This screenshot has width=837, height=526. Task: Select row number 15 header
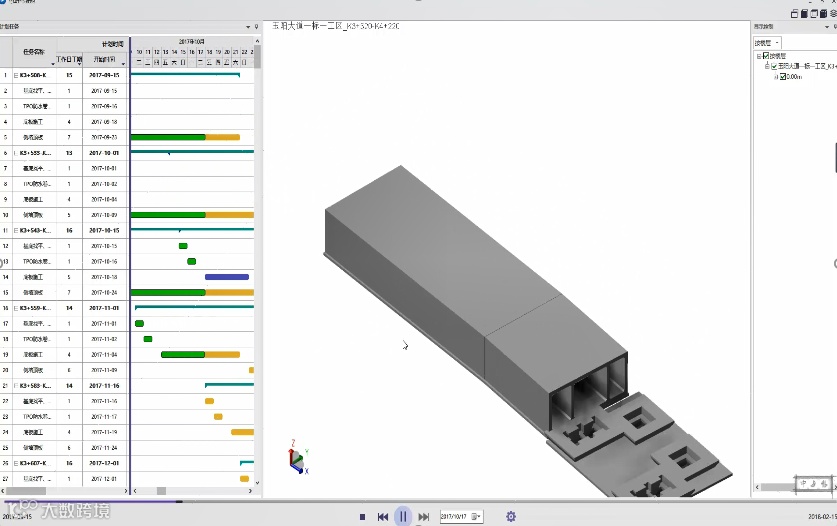click(x=6, y=293)
